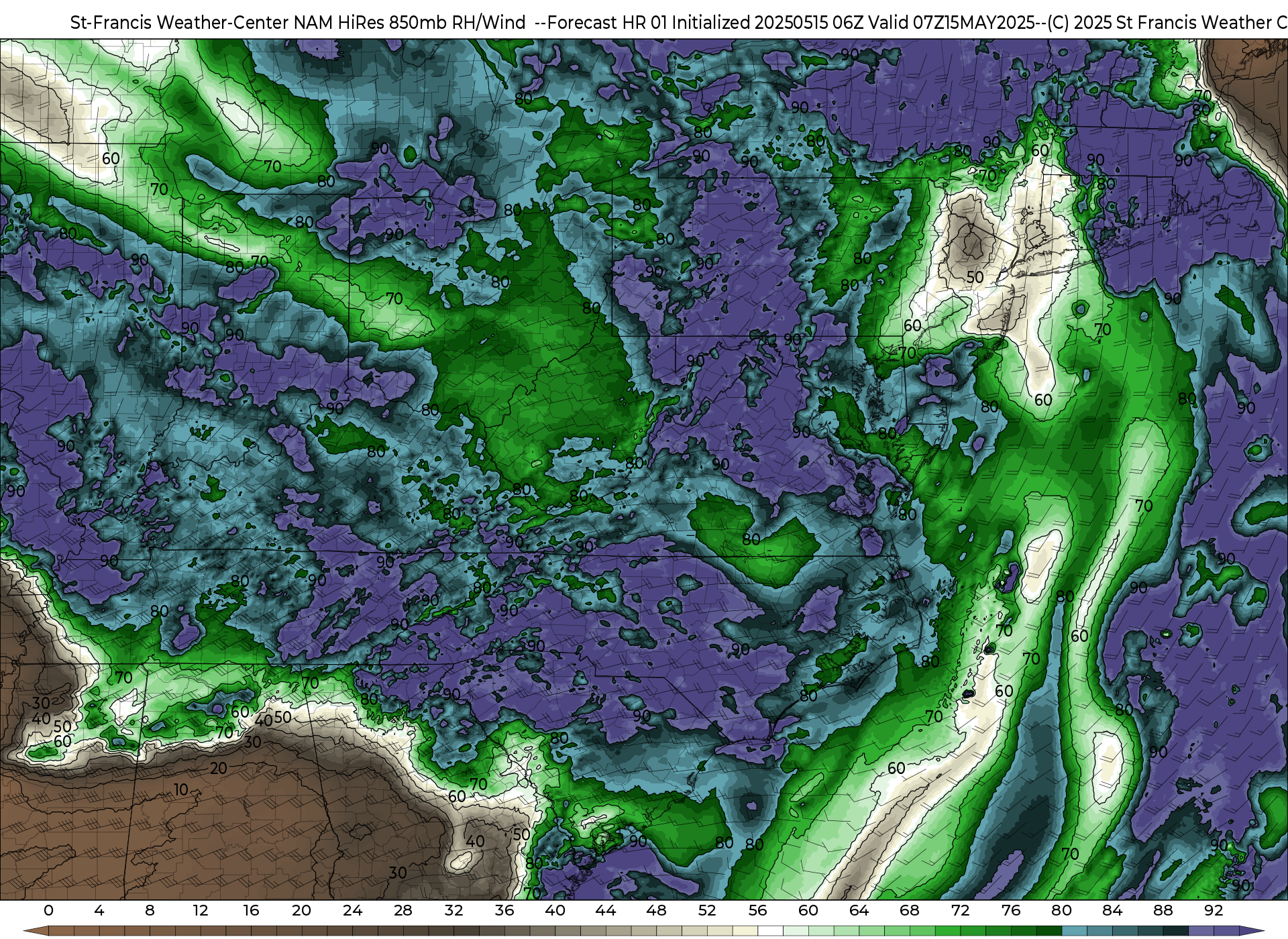Click the "76" color scale label

tap(1011, 910)
